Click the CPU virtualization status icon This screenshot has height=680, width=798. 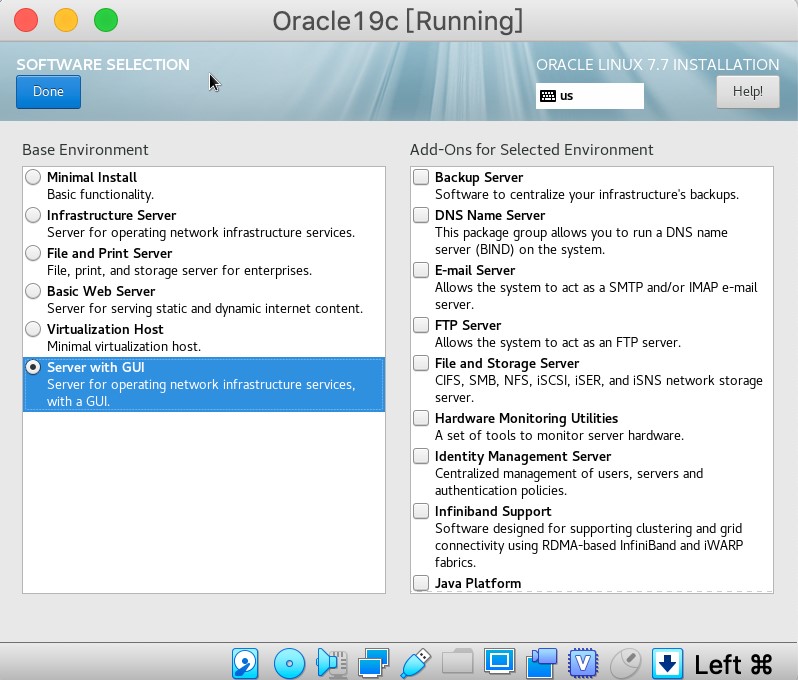[583, 663]
